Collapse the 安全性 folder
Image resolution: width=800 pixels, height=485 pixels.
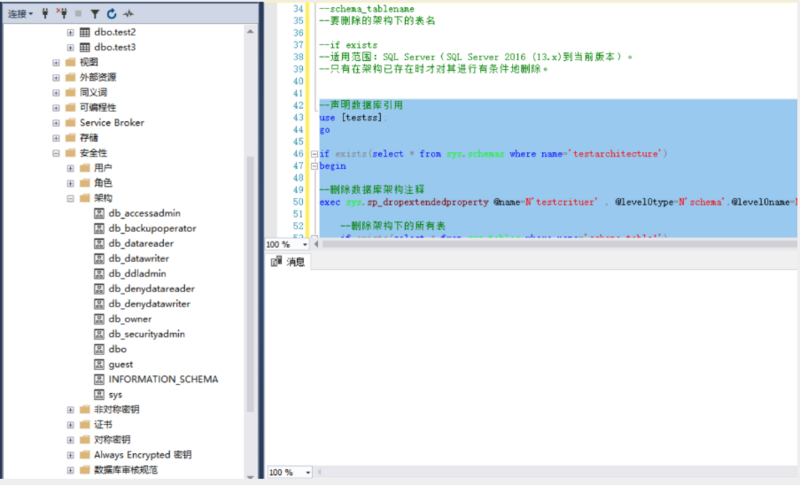pyautogui.click(x=56, y=153)
